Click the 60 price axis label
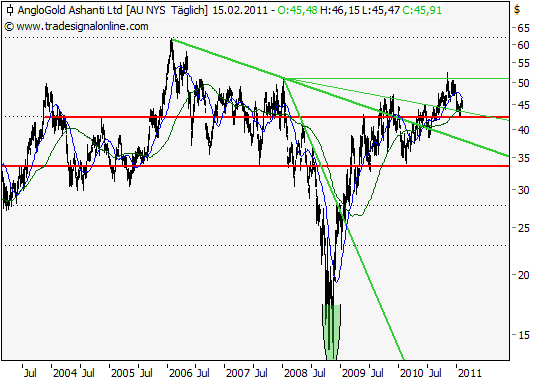This screenshot has height=380, width=533. pos(523,45)
